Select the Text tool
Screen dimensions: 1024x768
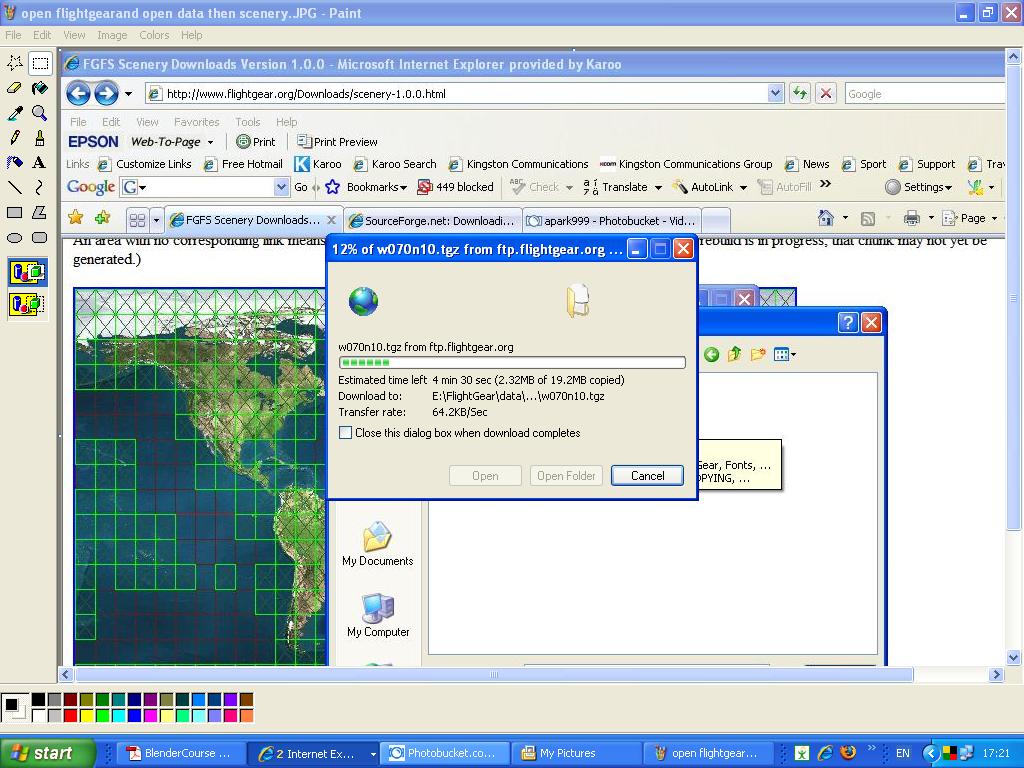point(40,163)
